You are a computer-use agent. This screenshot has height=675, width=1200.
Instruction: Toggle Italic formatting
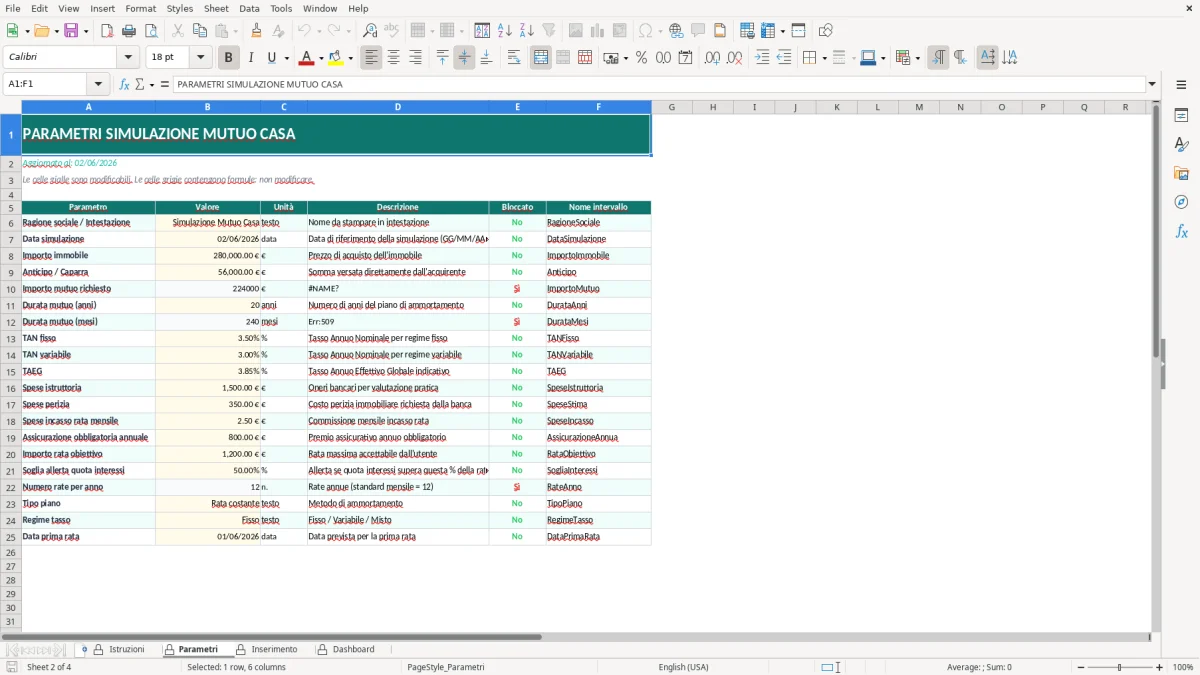coord(250,58)
